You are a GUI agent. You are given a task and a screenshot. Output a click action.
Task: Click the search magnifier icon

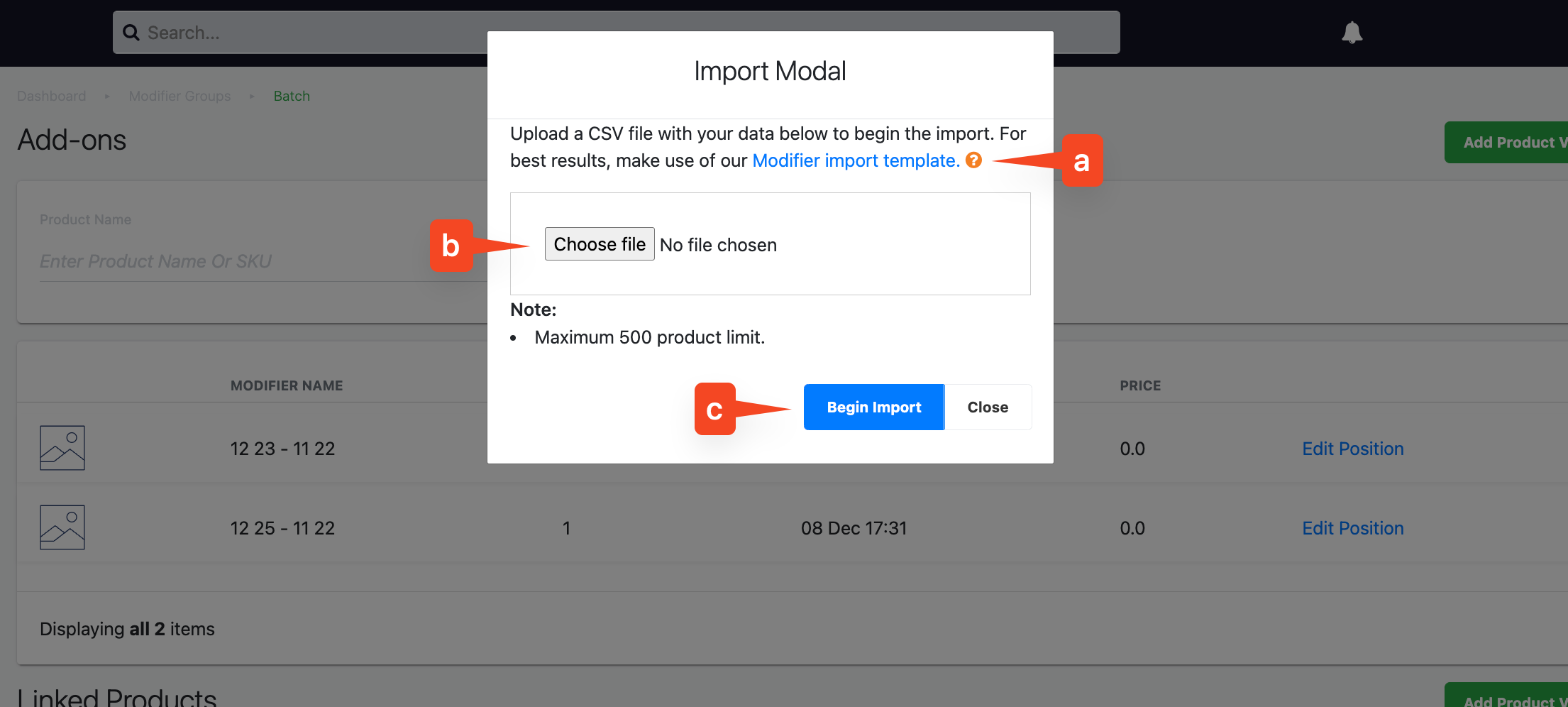coord(131,33)
